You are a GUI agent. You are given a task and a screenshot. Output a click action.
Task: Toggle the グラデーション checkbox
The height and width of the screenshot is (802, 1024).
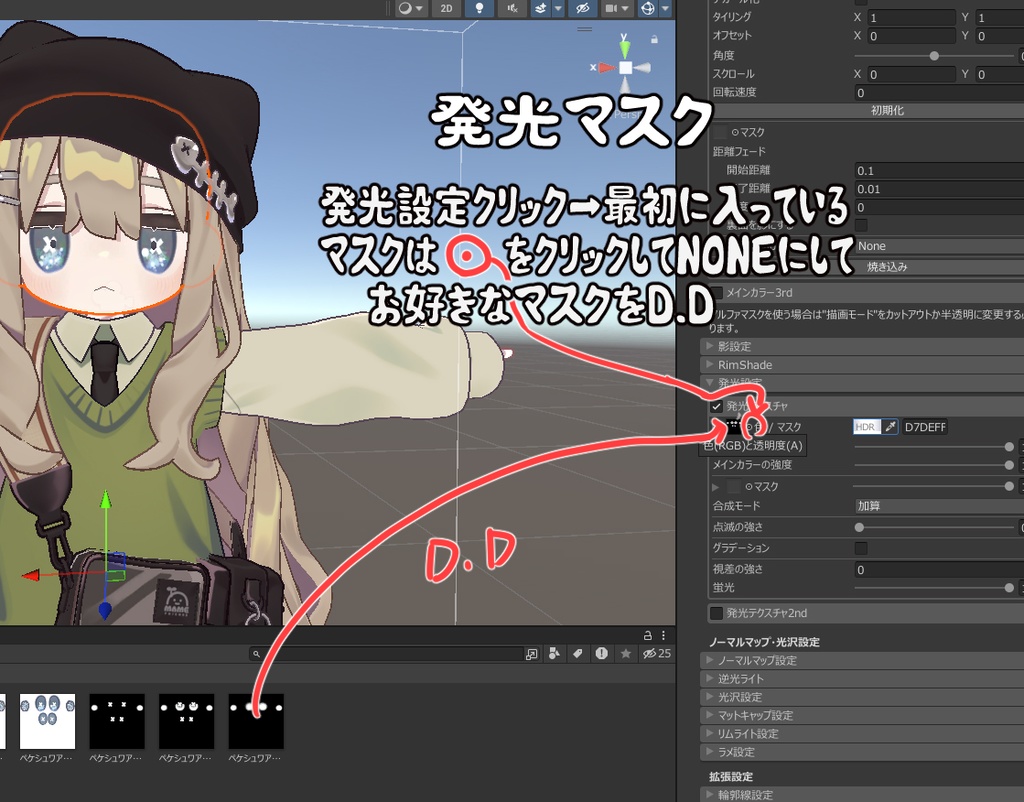click(860, 547)
